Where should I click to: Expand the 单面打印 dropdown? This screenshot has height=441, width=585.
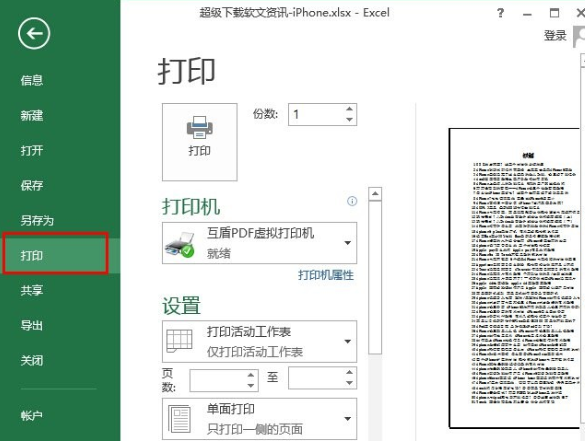(x=259, y=419)
